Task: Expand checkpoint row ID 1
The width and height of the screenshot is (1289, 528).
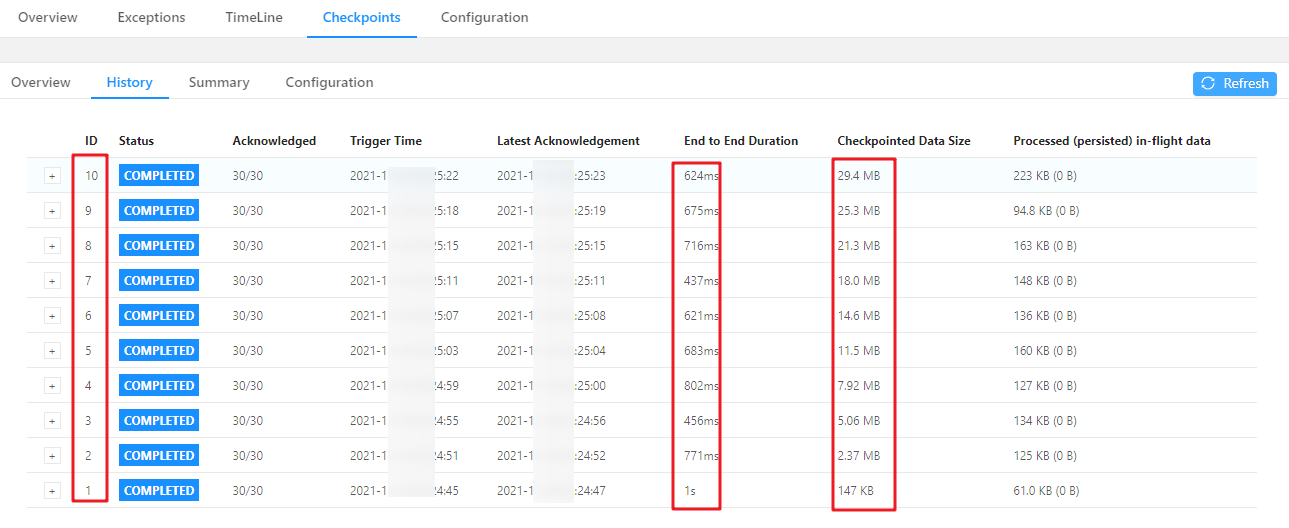Action: pyautogui.click(x=52, y=491)
